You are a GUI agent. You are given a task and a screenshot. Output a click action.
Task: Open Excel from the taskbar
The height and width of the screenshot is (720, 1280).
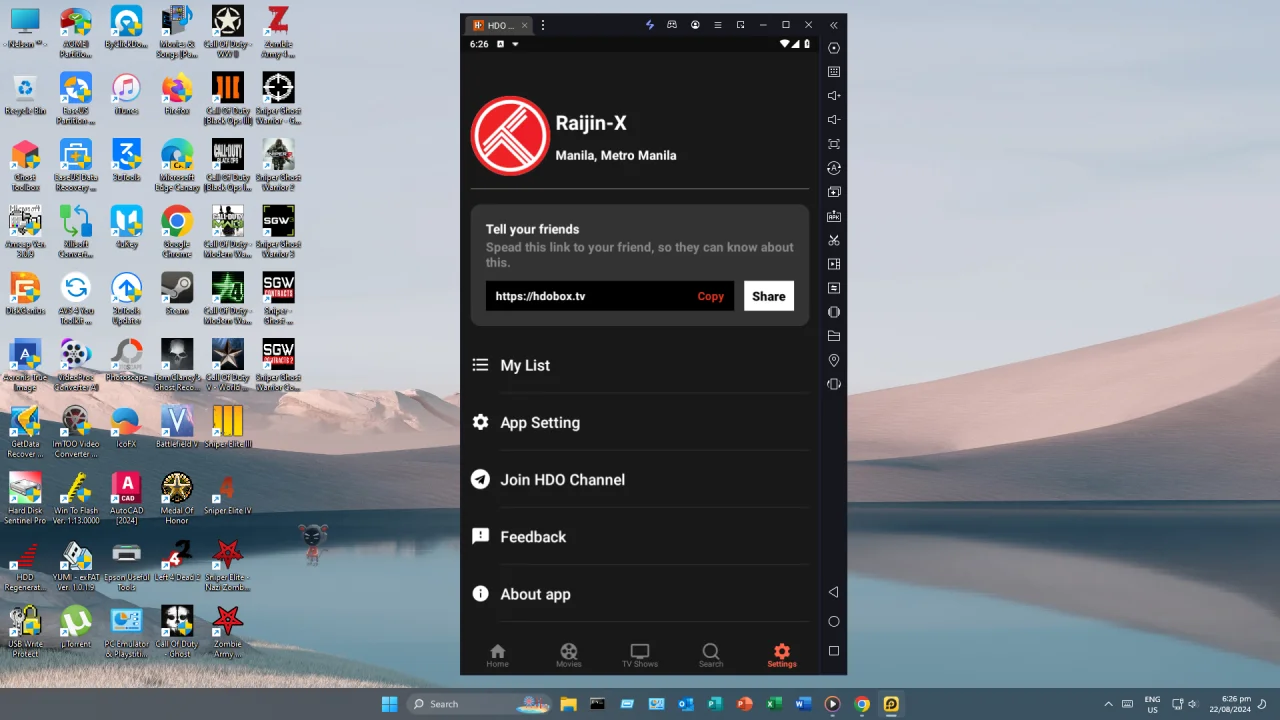(x=774, y=704)
